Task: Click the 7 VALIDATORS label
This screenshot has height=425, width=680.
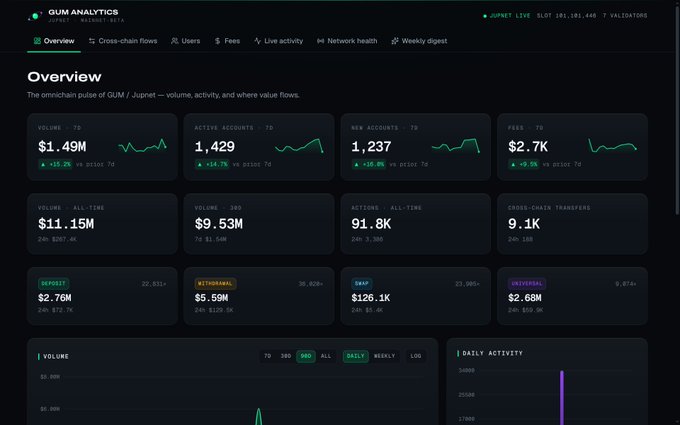Action: (x=625, y=16)
